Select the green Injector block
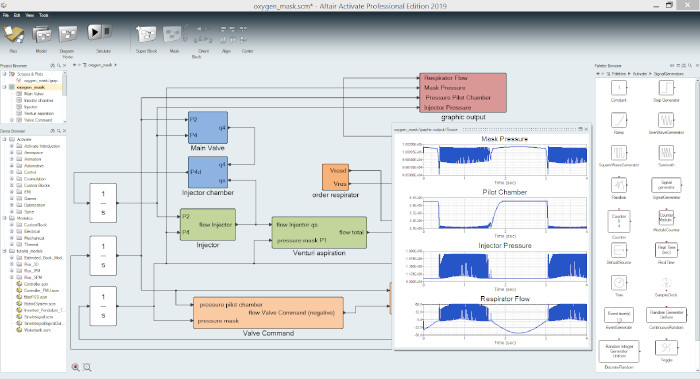 pos(208,225)
